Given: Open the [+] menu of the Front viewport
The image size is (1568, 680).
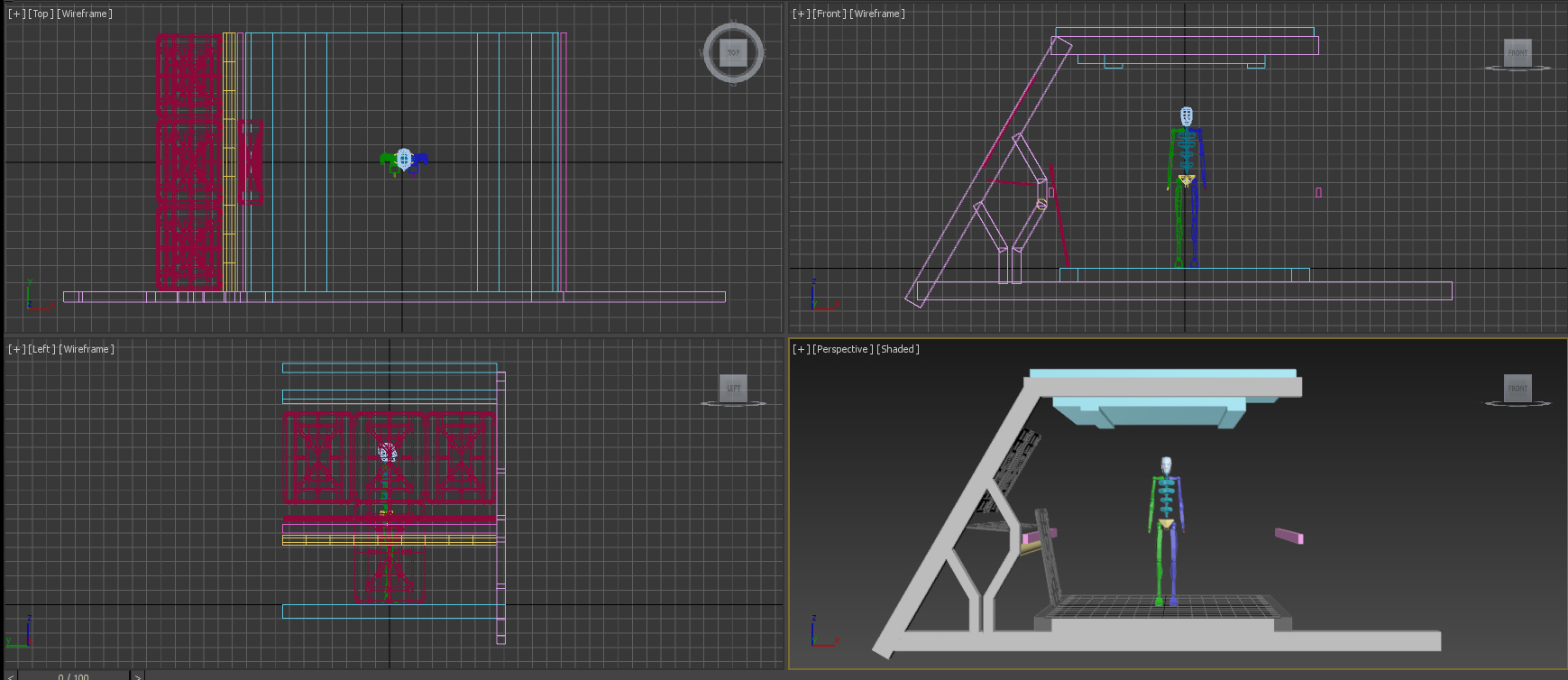Looking at the screenshot, I should pos(801,14).
